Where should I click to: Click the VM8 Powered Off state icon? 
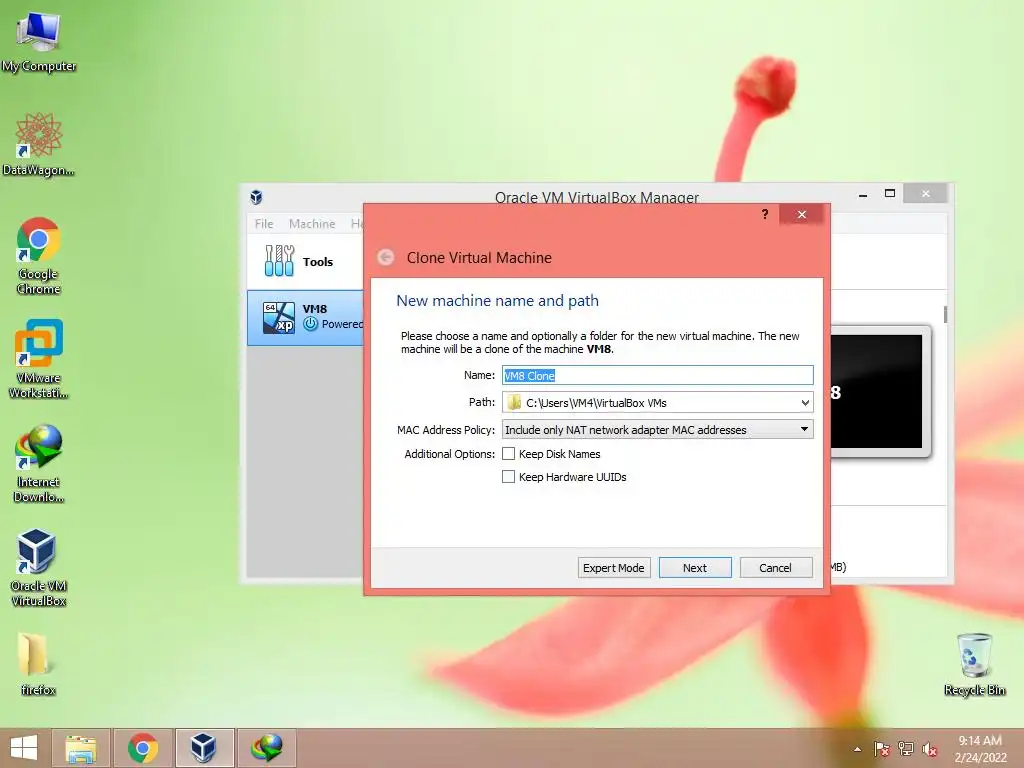click(x=311, y=324)
